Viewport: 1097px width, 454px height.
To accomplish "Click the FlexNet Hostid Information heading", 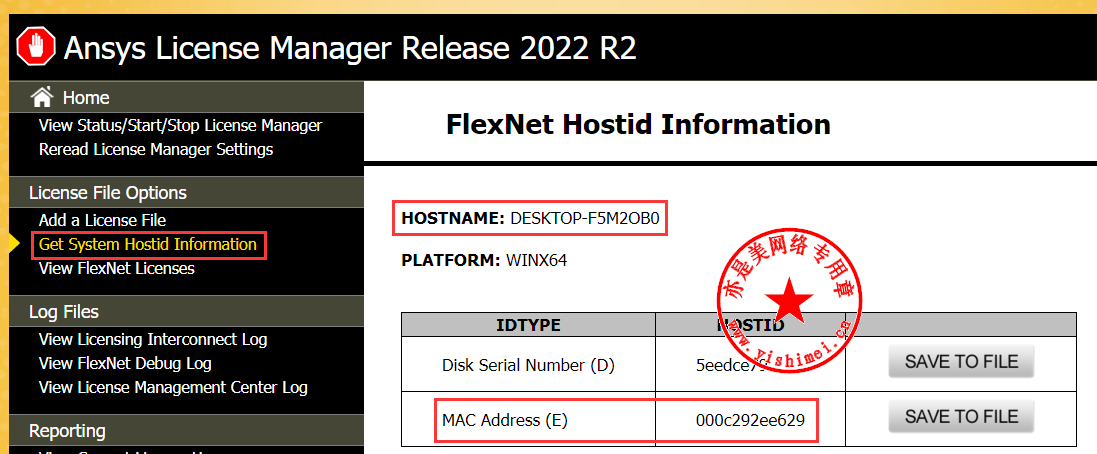I will tap(638, 125).
